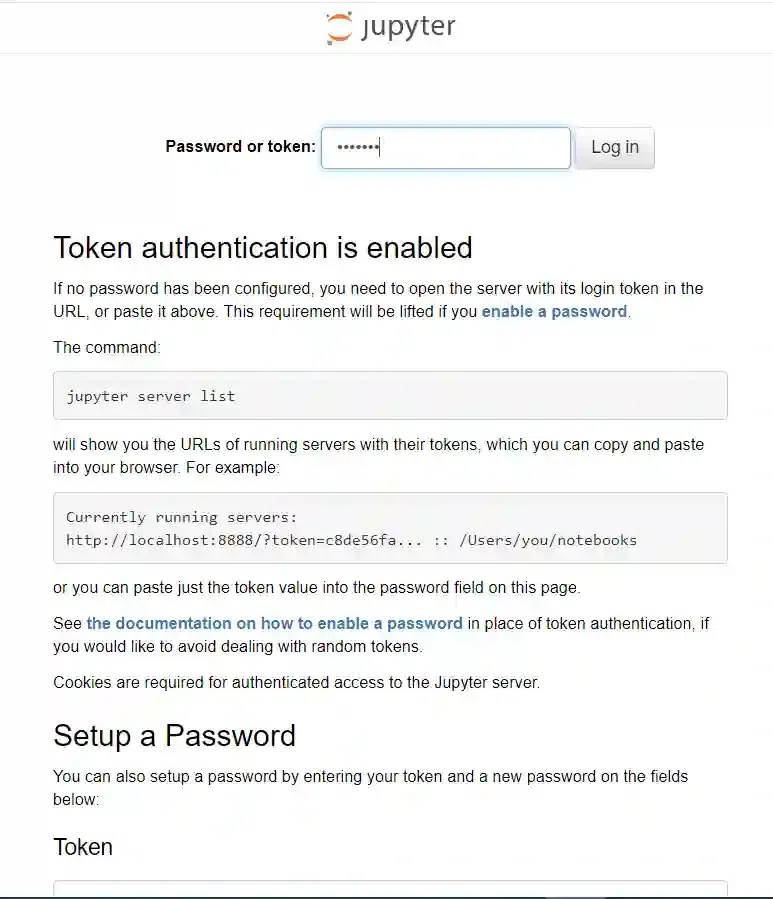The height and width of the screenshot is (899, 773).
Task: Open the "enable a password" link
Action: point(554,311)
